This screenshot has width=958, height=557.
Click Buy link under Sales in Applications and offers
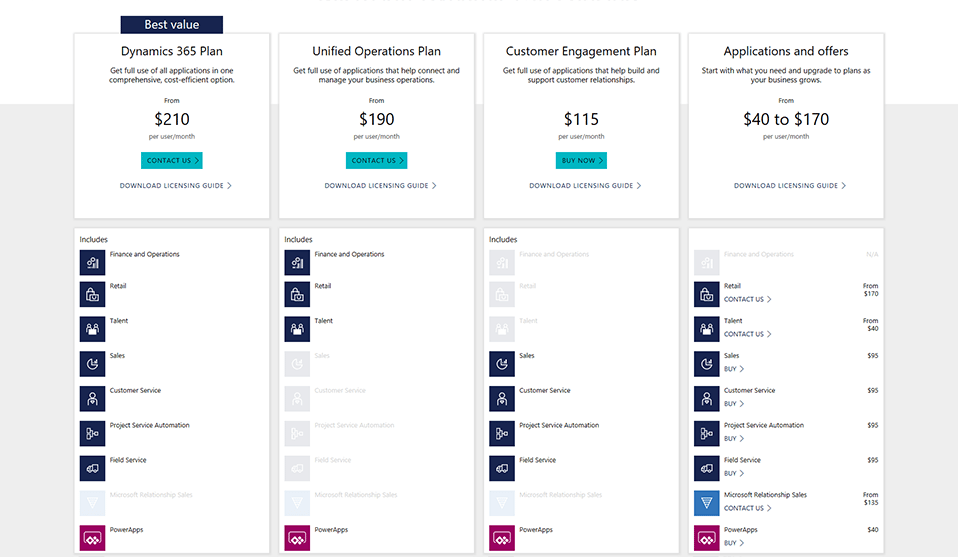click(x=734, y=369)
